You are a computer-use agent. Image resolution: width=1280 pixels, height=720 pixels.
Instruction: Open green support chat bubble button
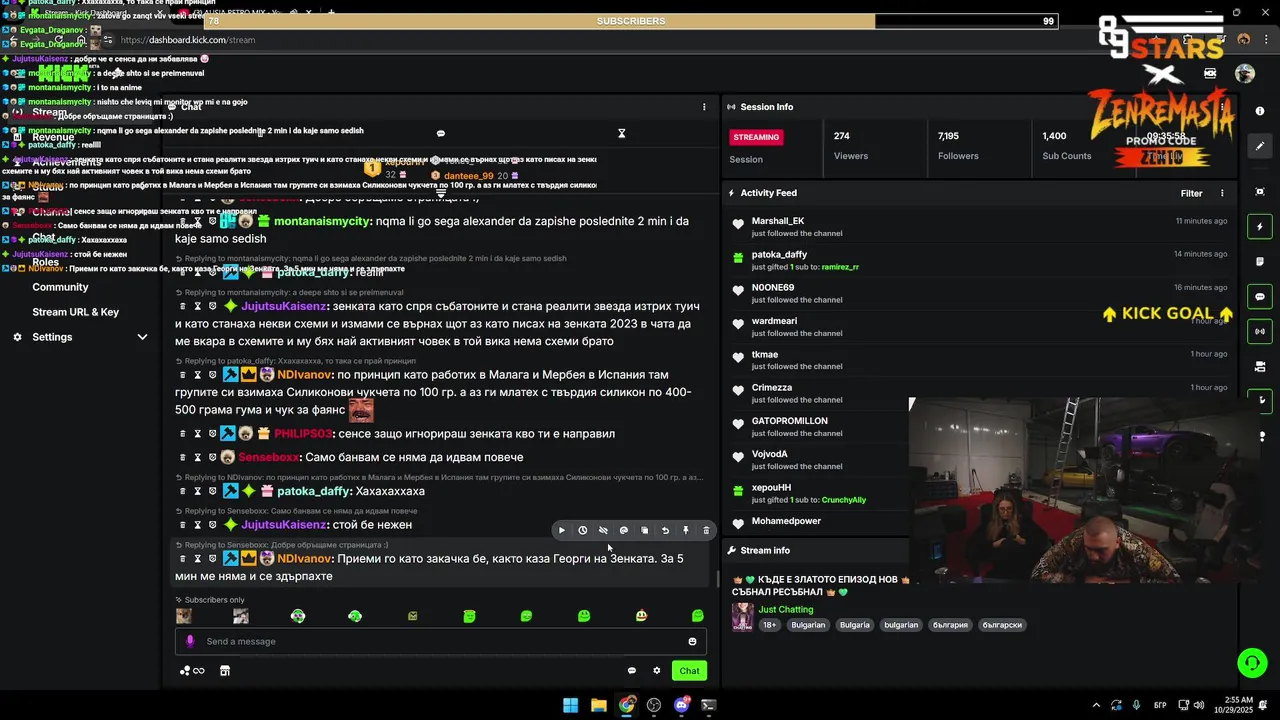pos(1252,662)
